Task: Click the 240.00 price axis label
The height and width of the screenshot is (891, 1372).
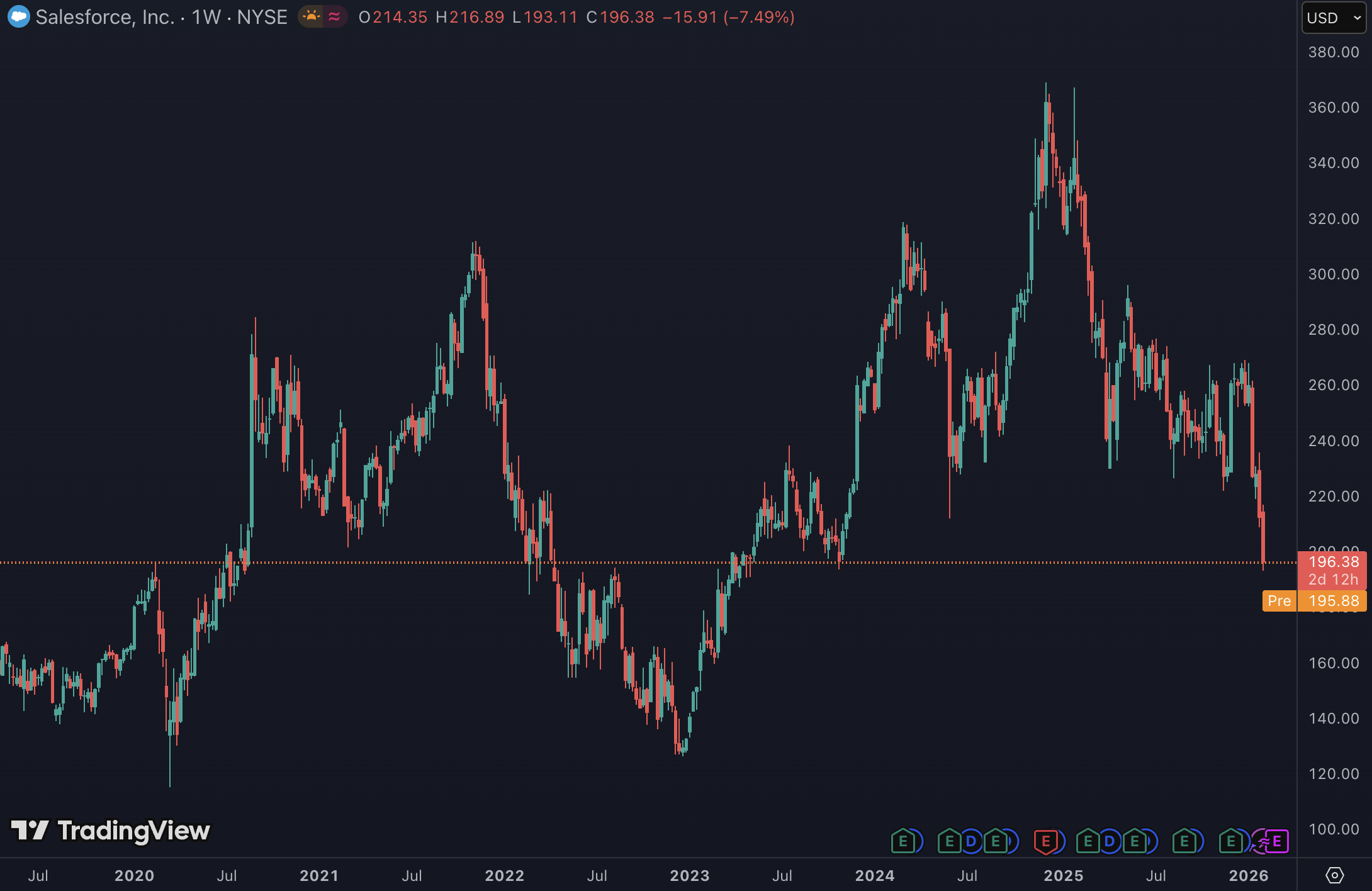Action: pos(1334,441)
